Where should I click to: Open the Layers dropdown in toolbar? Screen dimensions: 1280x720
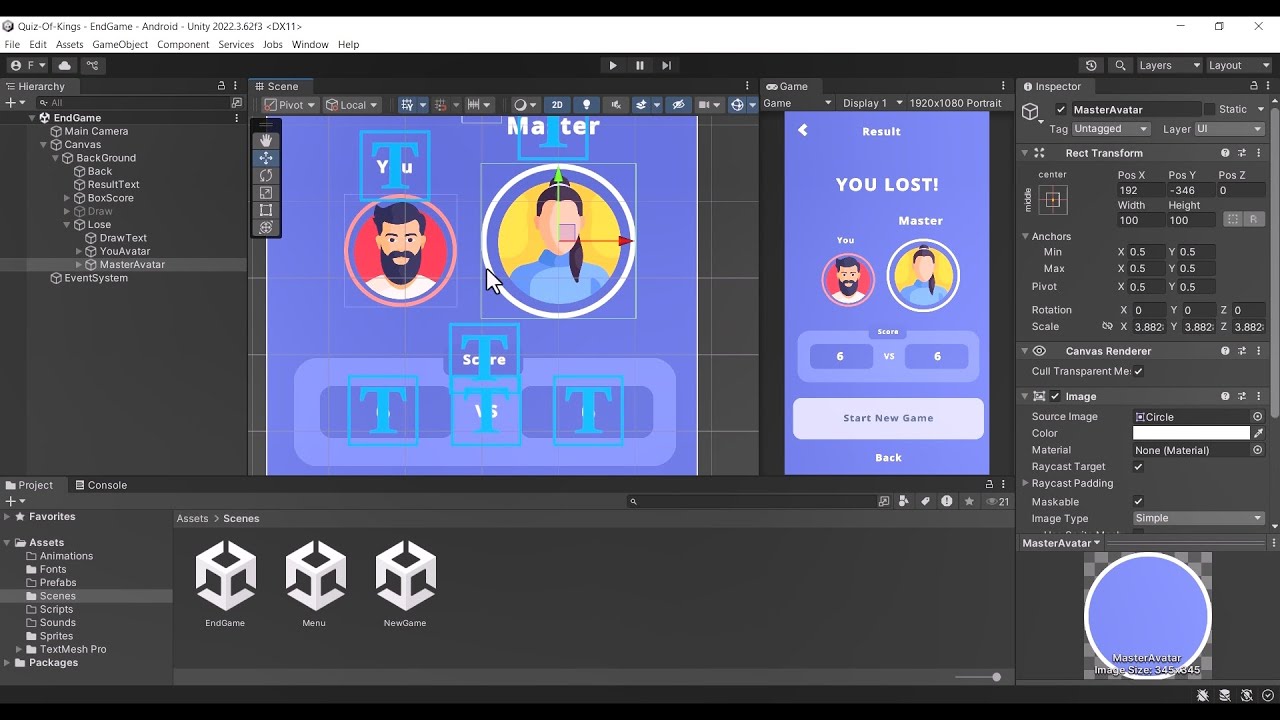coord(1169,65)
